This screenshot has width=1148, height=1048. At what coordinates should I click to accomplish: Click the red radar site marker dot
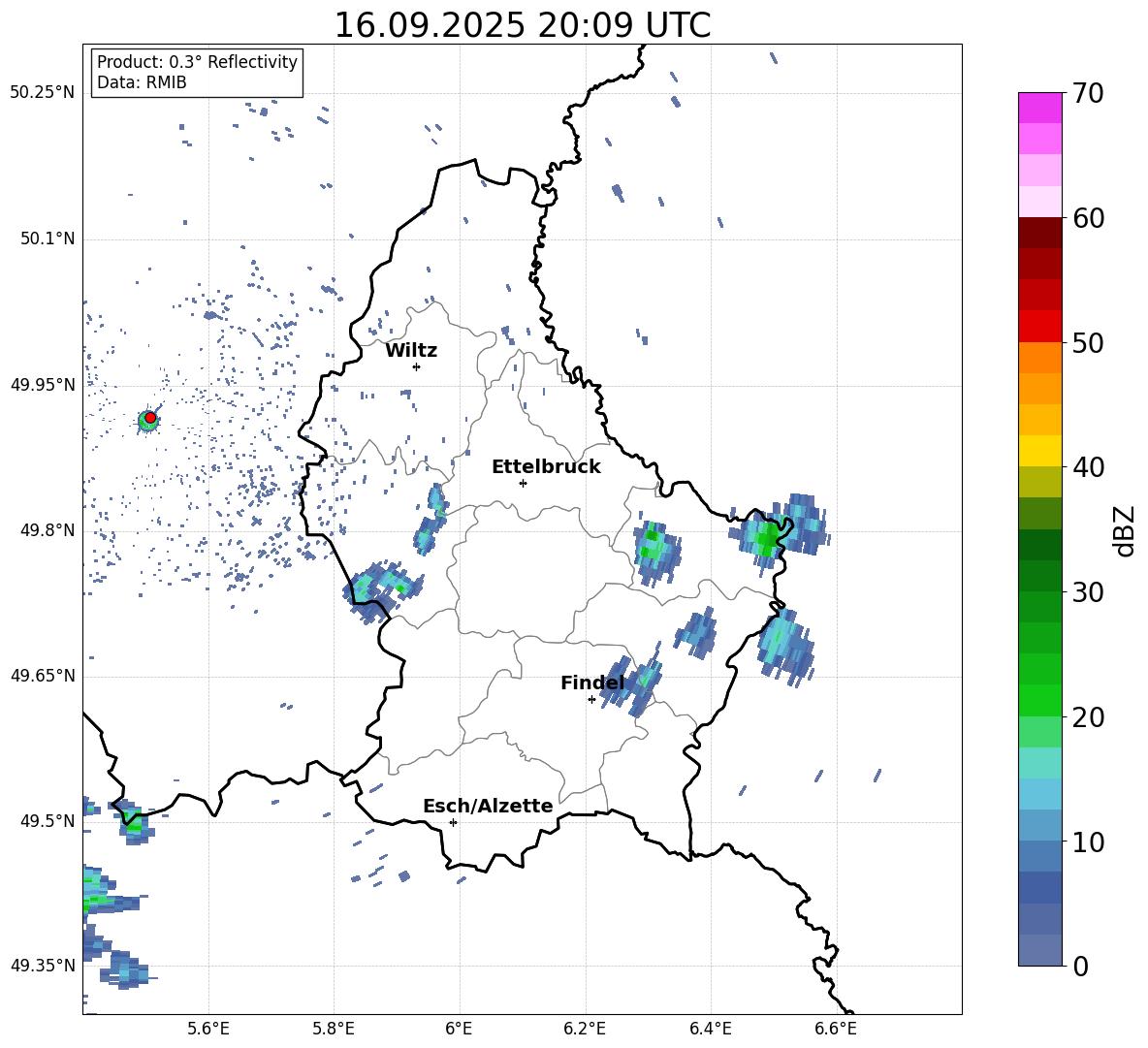coord(150,417)
